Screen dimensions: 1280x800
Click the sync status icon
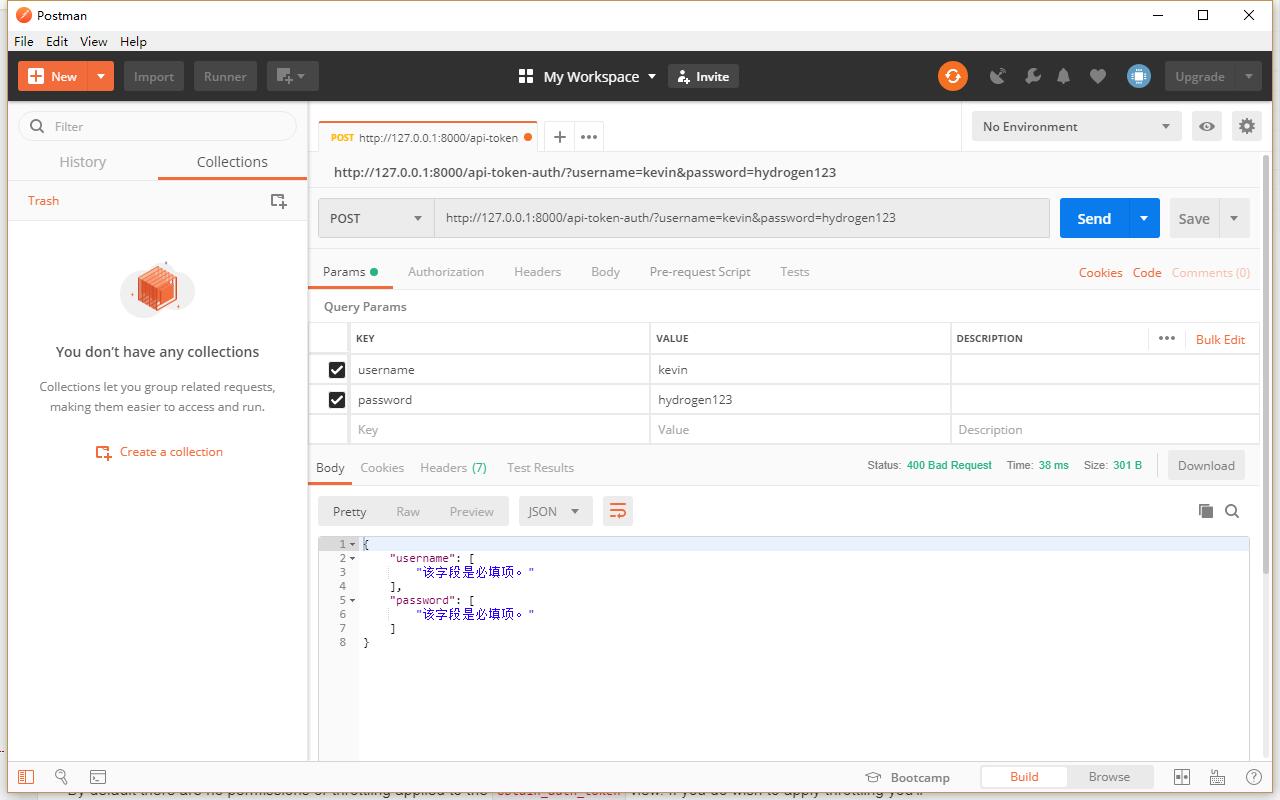[953, 76]
